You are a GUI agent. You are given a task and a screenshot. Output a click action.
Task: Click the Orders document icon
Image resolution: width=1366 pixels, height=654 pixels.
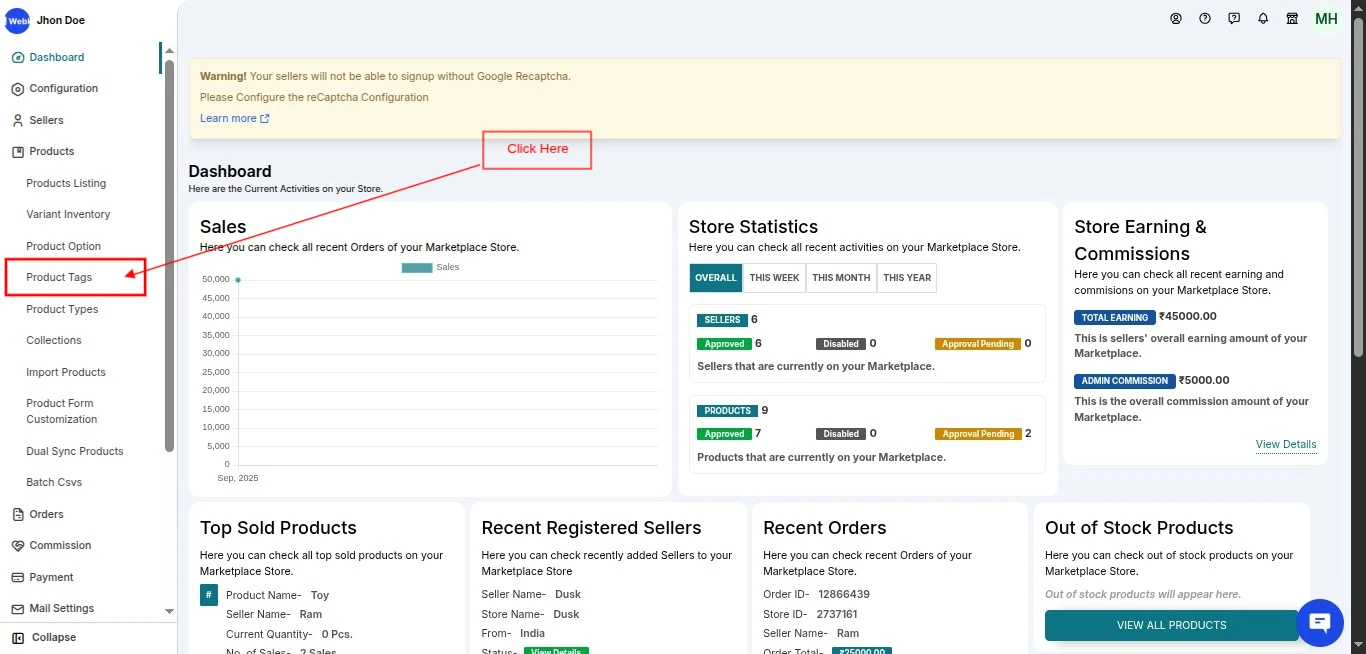[17, 514]
